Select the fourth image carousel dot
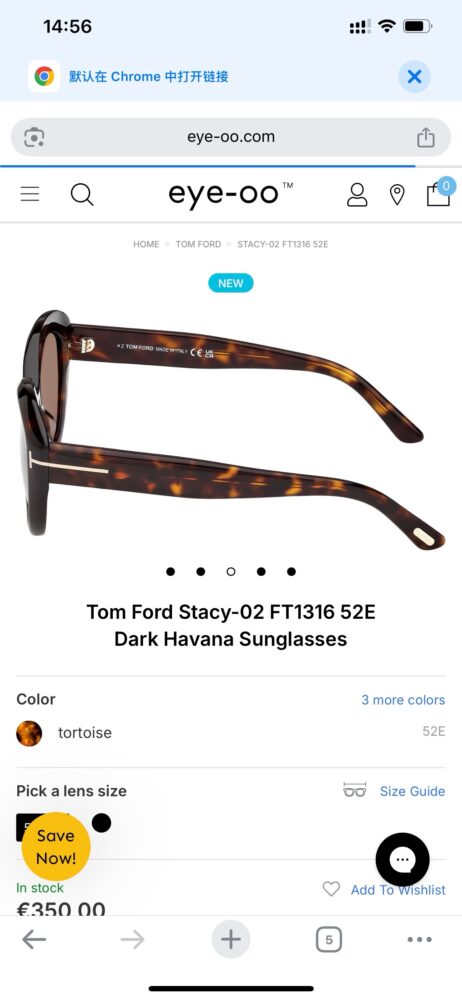 point(261,571)
